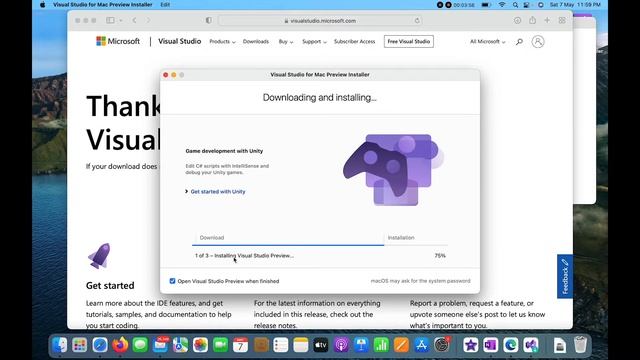
Task: Open Maps from the dock
Action: tap(180, 345)
